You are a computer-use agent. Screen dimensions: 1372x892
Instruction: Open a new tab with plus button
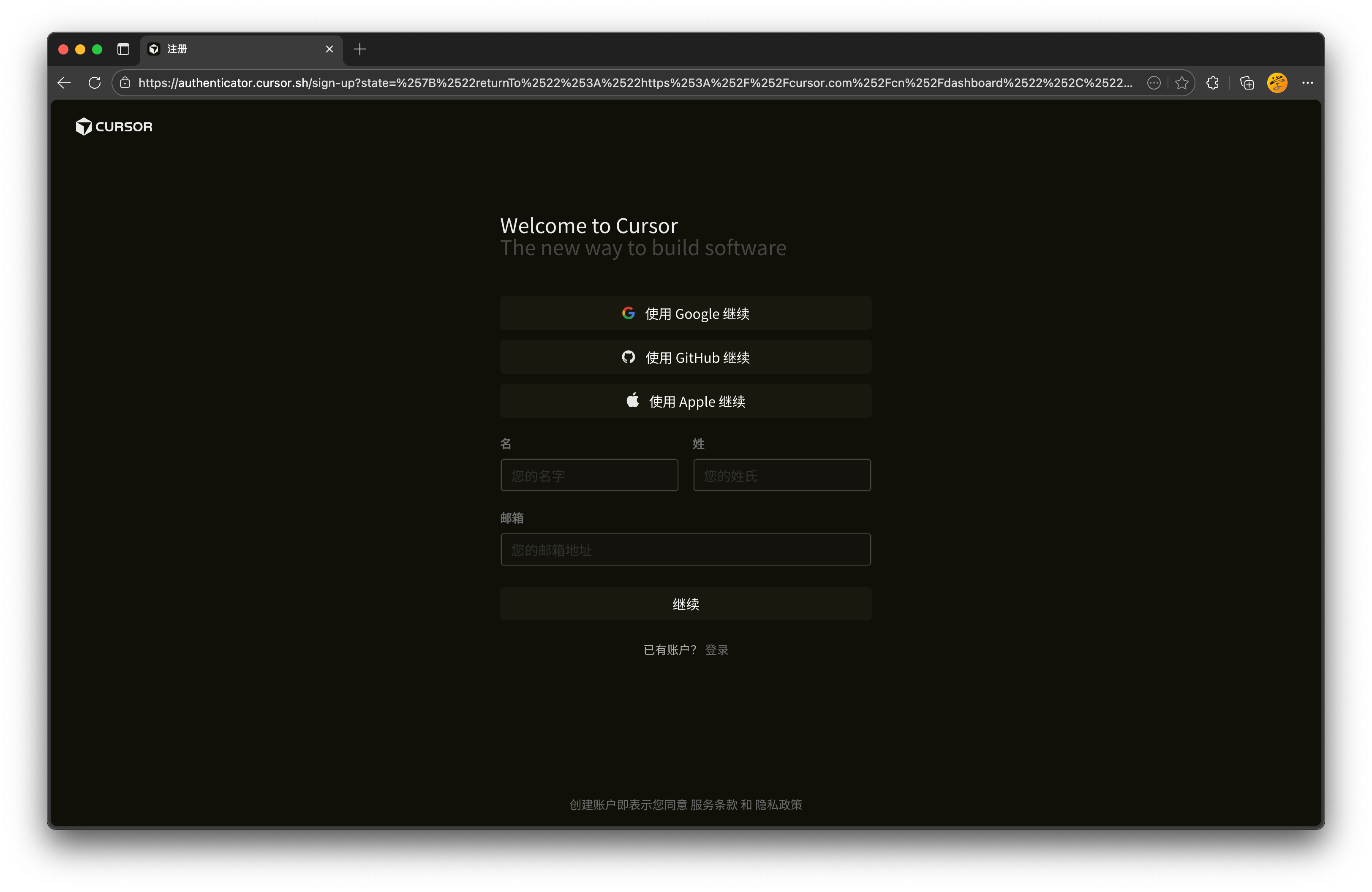360,49
